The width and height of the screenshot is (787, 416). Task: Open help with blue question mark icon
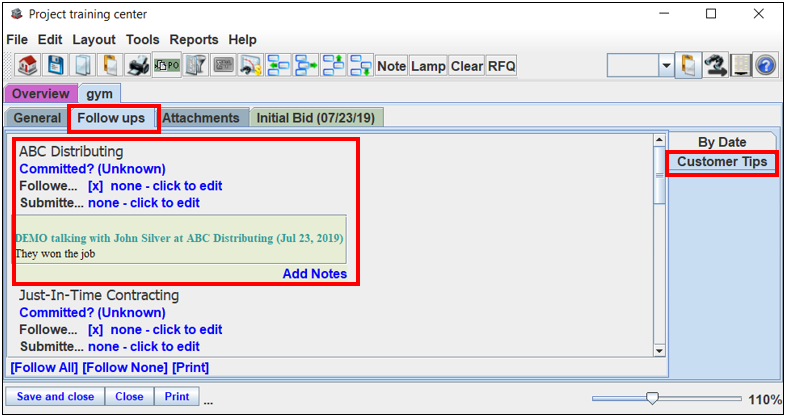click(x=765, y=66)
